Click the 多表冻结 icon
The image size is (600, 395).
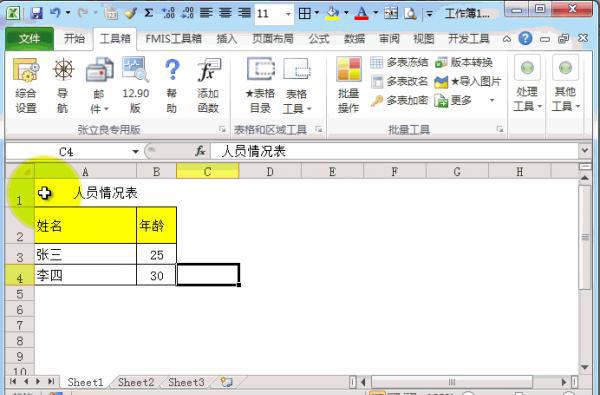(376, 62)
